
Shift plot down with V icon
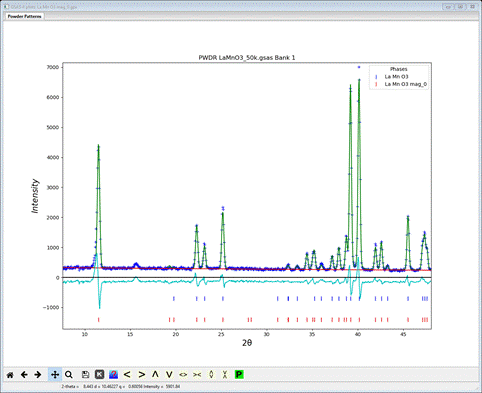(x=169, y=375)
